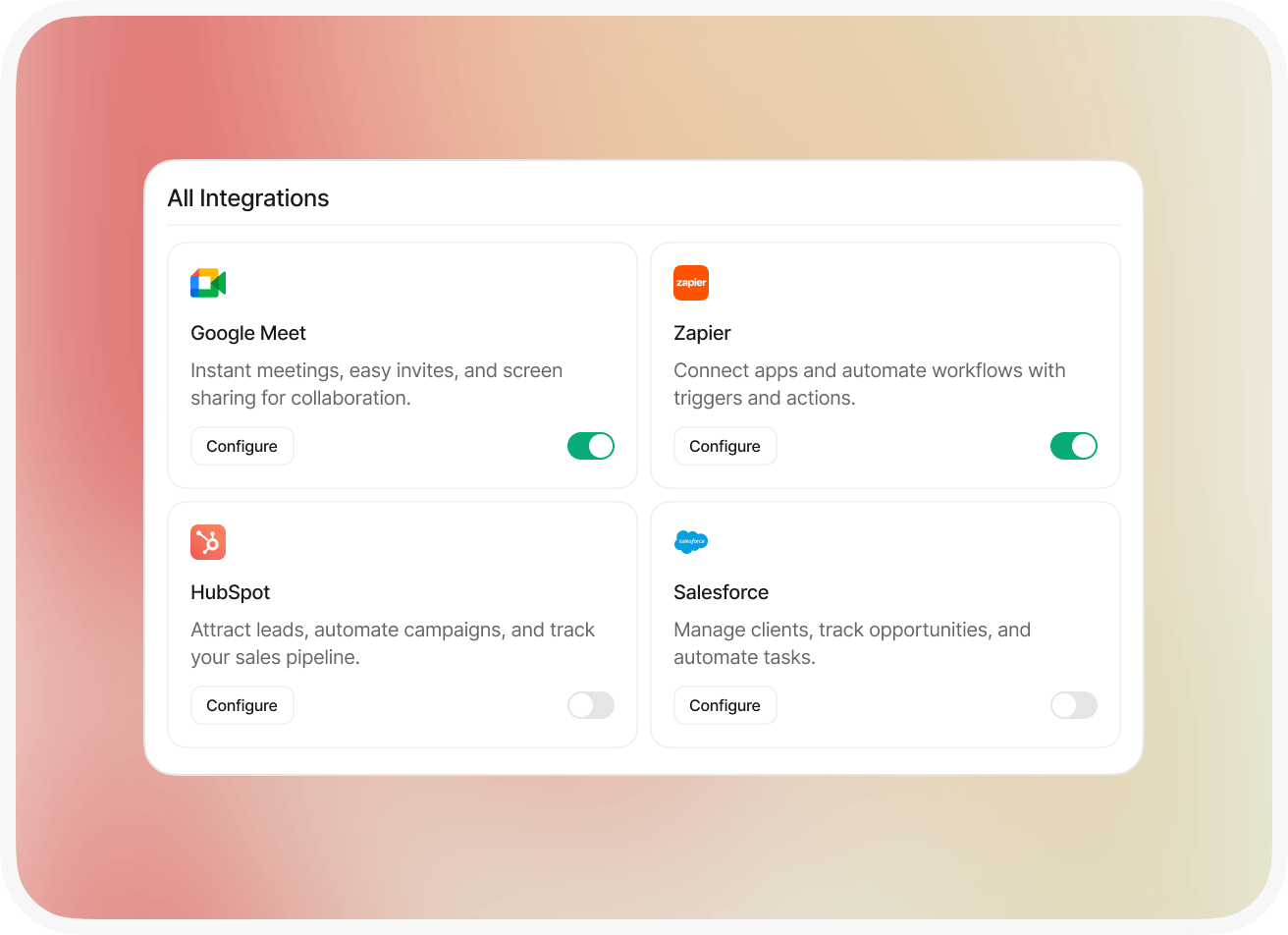This screenshot has height=935, width=1288.
Task: Click the Google Meet description text
Action: (376, 384)
